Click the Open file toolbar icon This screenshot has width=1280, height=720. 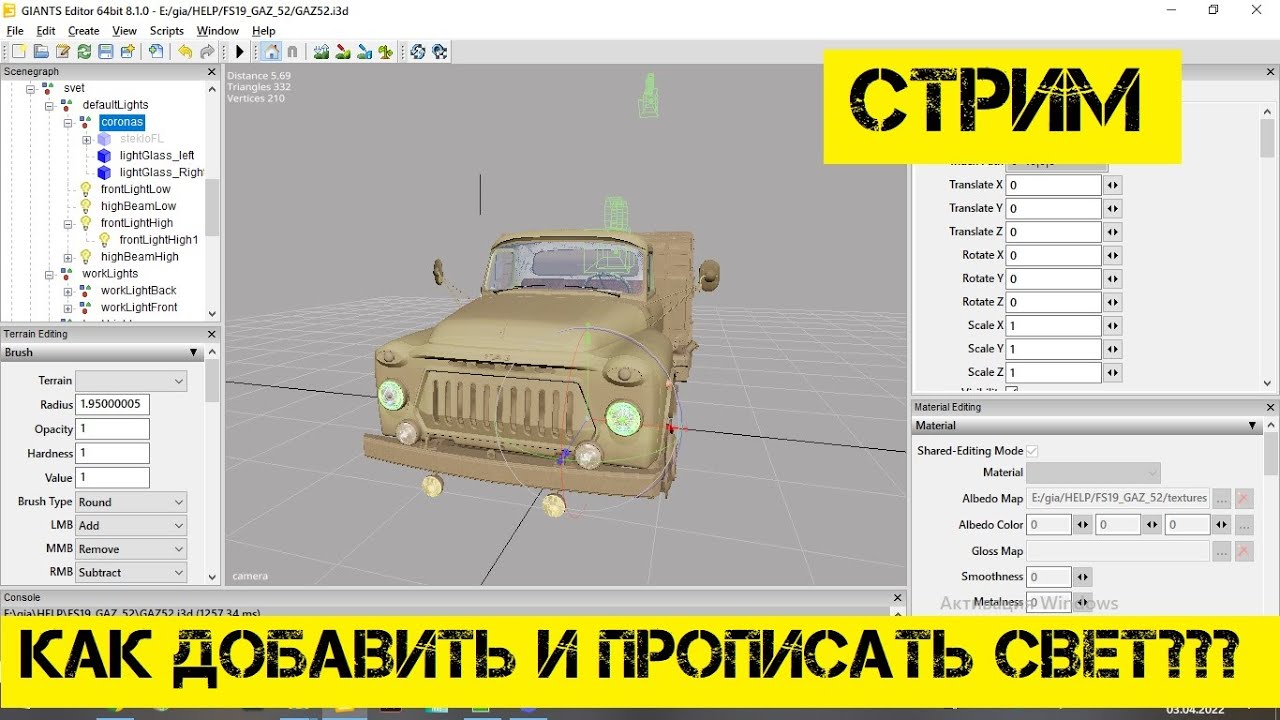point(41,52)
